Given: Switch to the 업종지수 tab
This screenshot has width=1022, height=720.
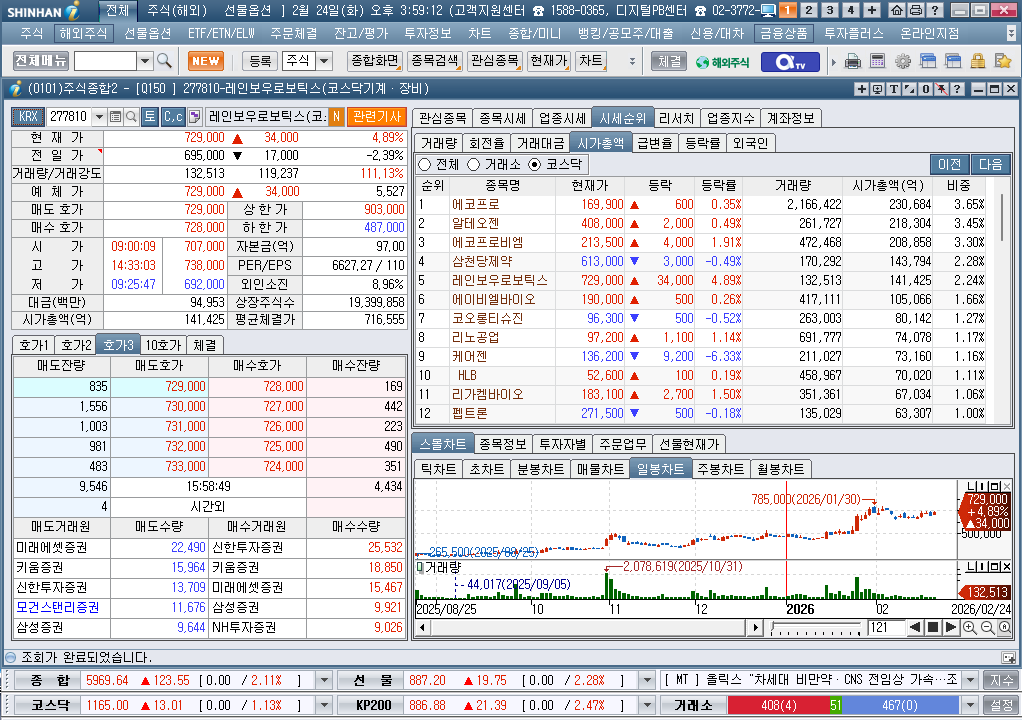Looking at the screenshot, I should point(730,118).
